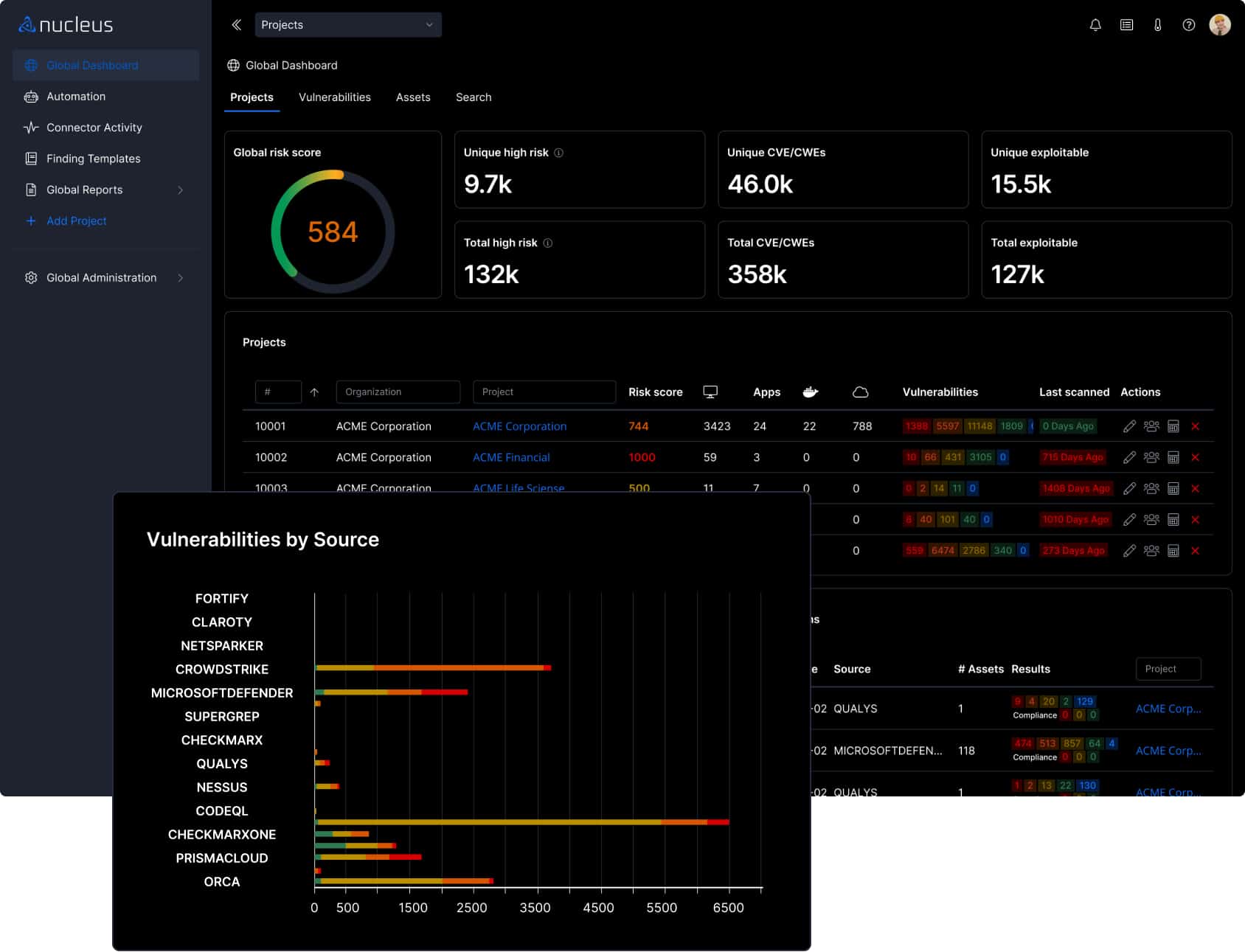
Task: Toggle ascending sort arrow for #
Action: coord(314,392)
